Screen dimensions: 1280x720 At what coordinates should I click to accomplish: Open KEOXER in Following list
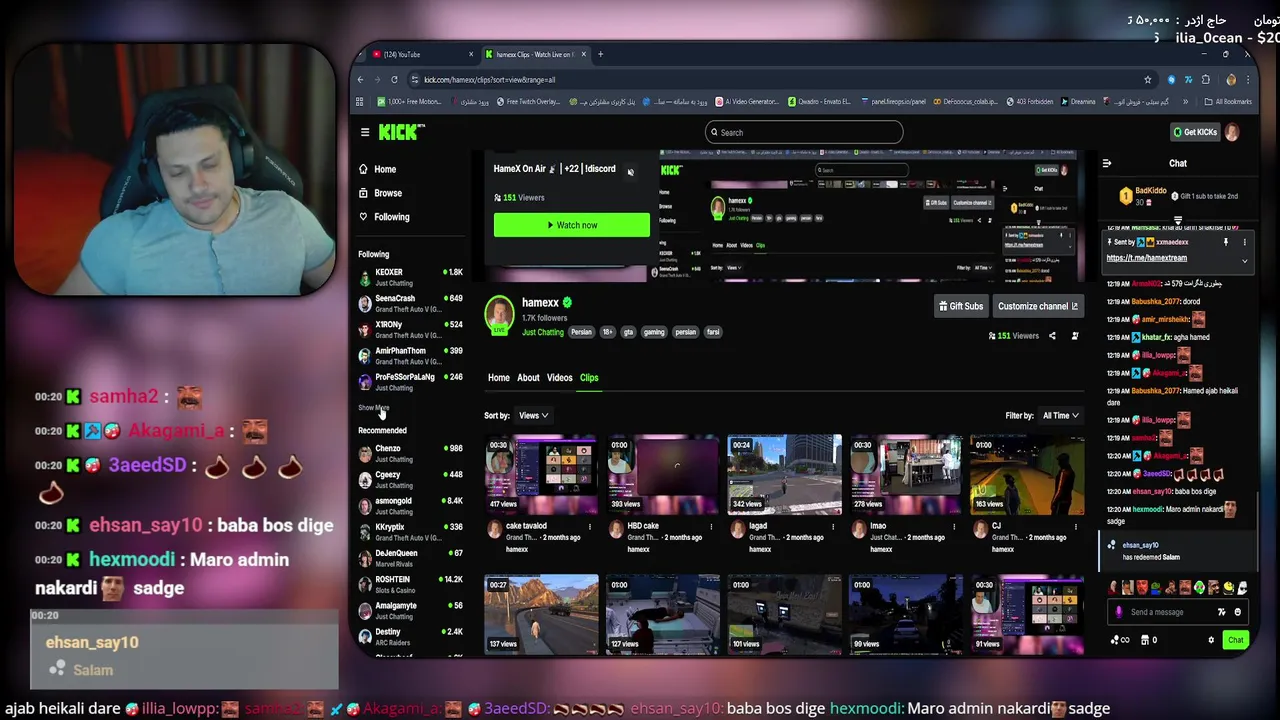410,277
